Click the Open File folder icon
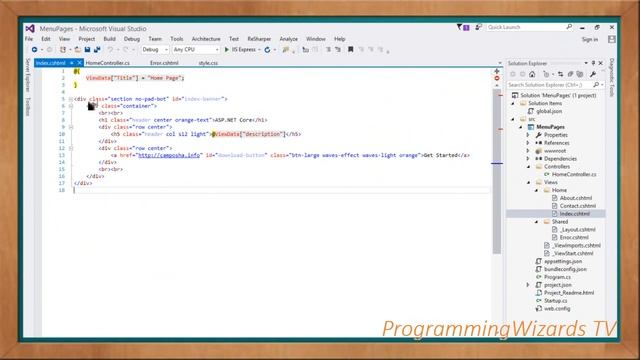This screenshot has height=360, width=640. tap(78, 49)
